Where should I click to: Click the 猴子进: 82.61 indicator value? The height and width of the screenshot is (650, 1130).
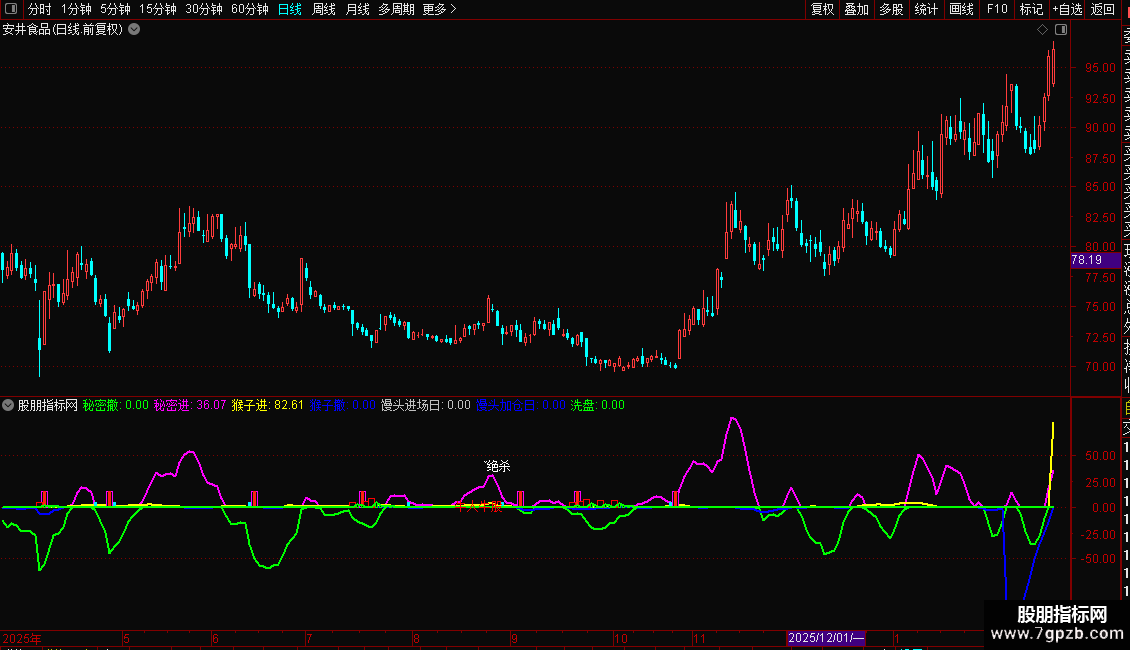[267, 405]
